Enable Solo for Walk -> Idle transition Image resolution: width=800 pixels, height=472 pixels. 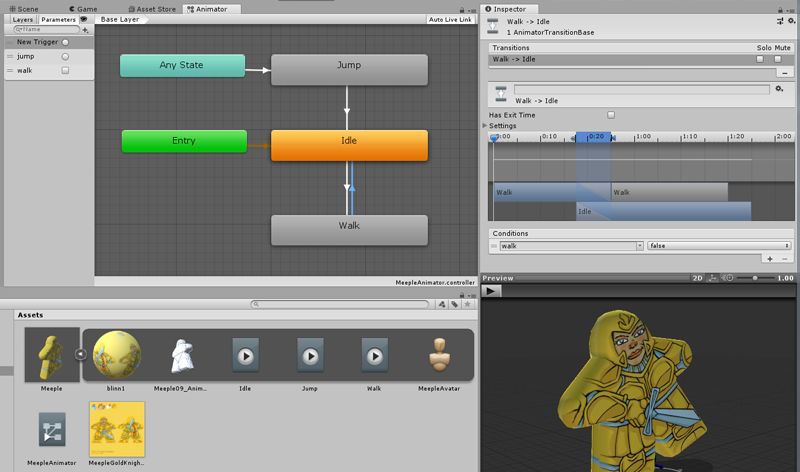pos(760,59)
